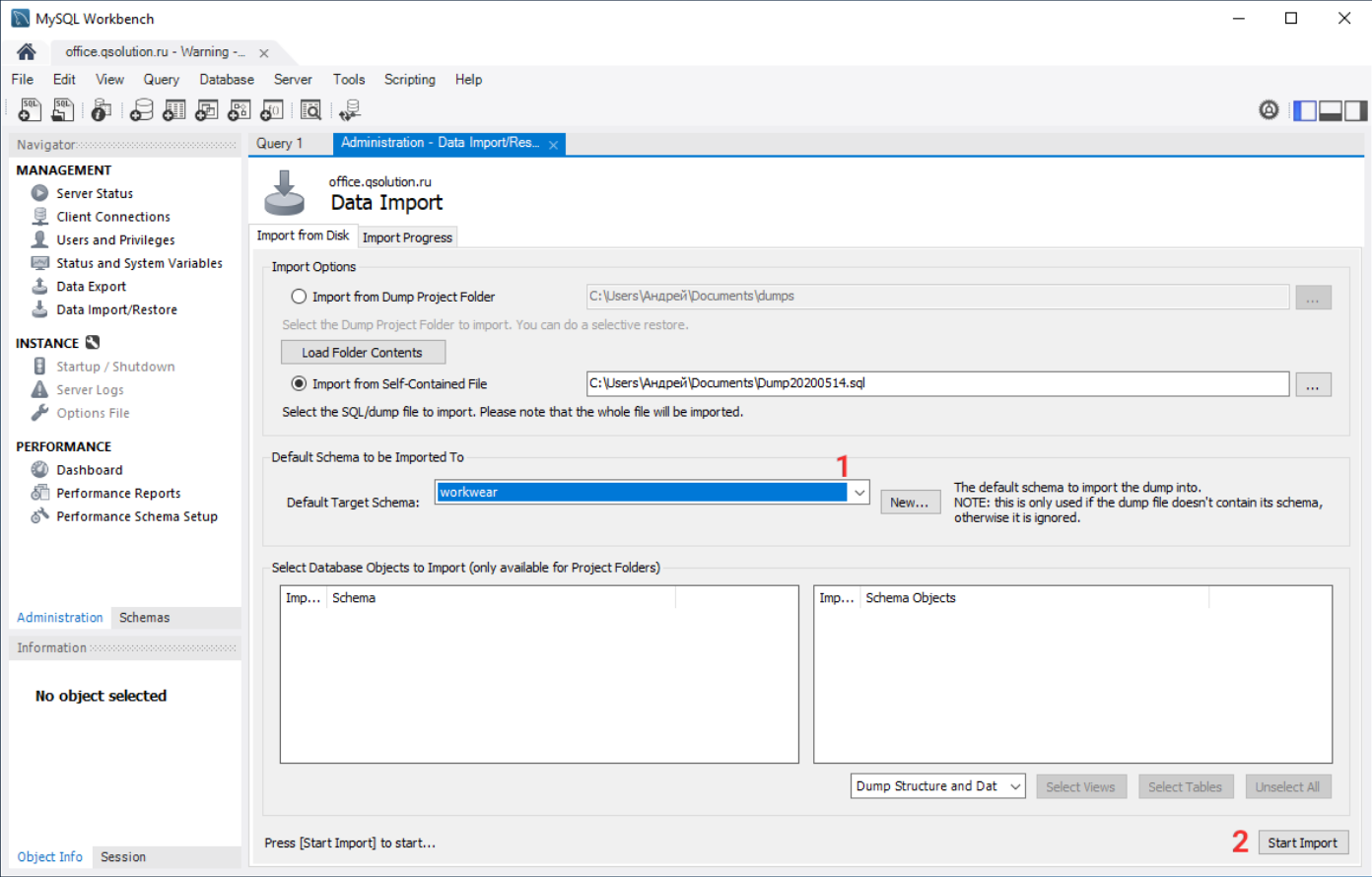Open Data Export in Navigator
Viewport: 1372px width, 877px height.
(91, 287)
